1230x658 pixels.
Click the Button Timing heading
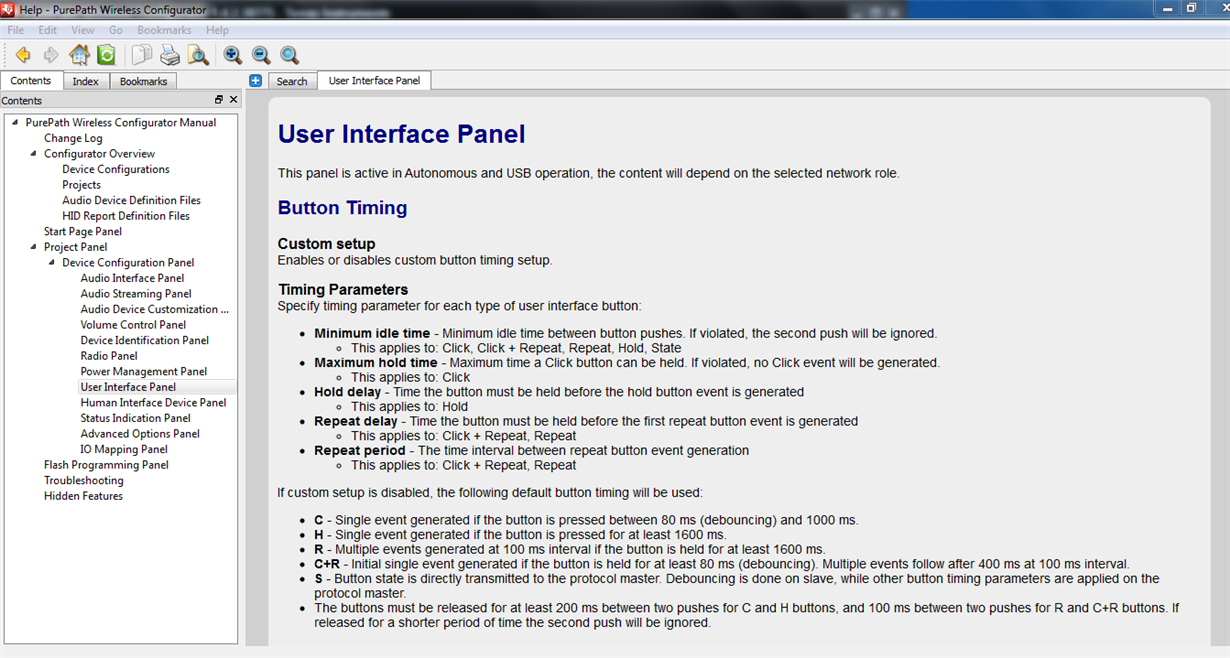(342, 208)
